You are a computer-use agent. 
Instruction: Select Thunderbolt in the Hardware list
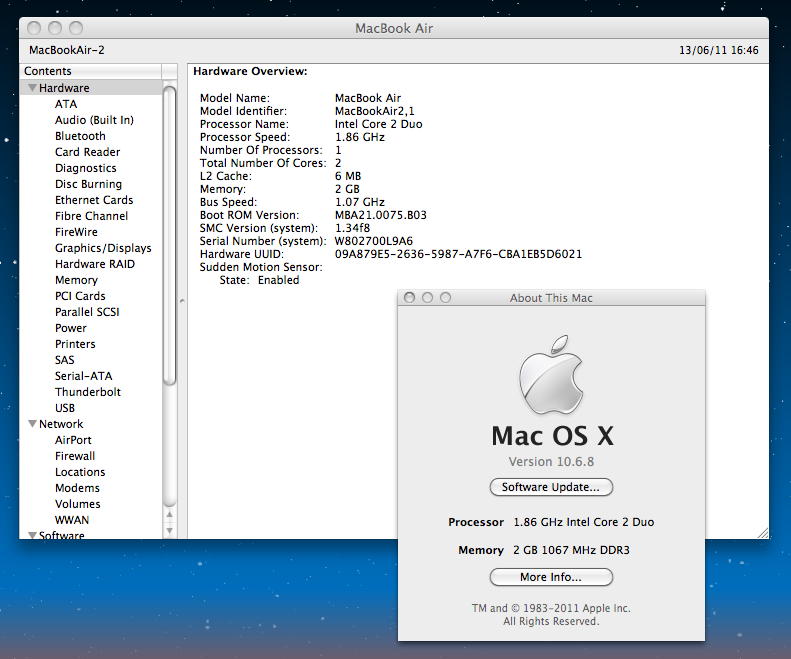(88, 392)
